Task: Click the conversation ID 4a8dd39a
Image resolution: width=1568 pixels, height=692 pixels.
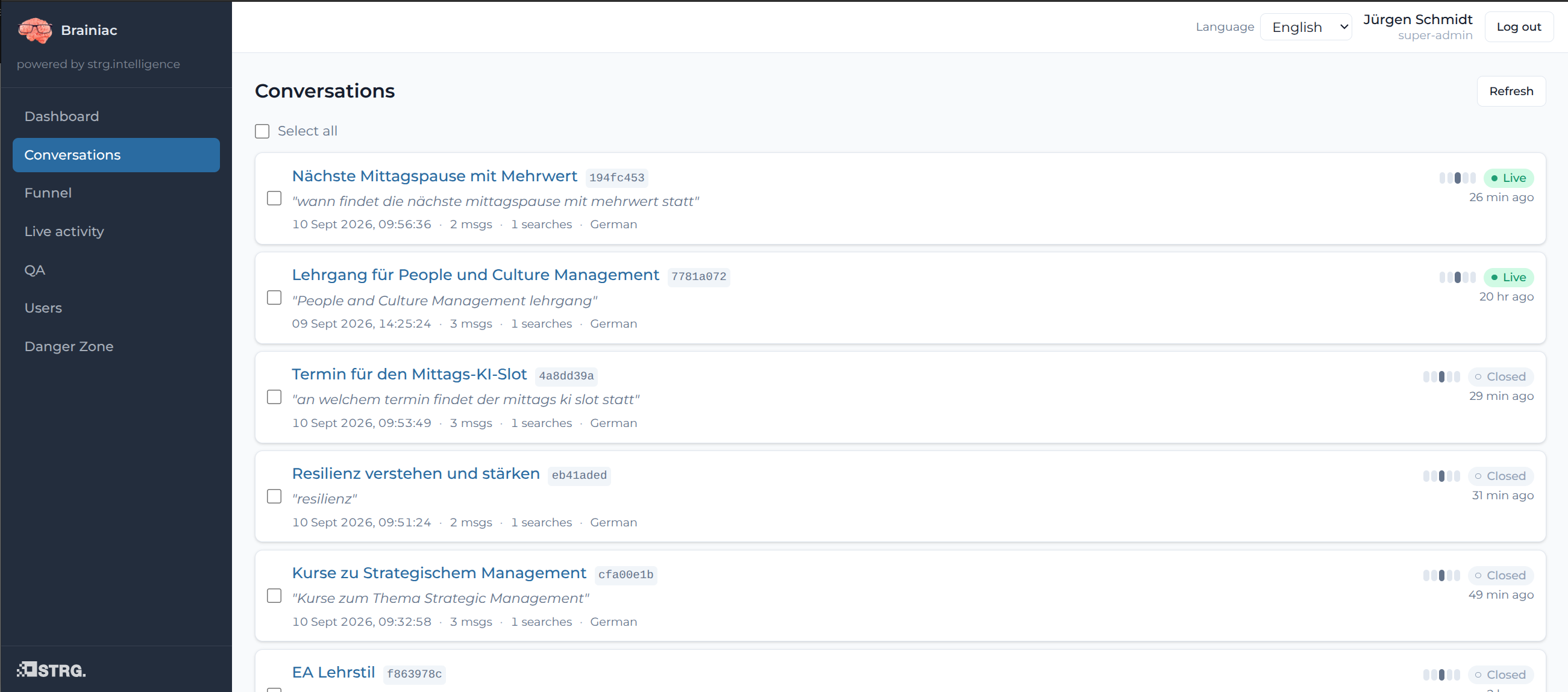Action: point(566,376)
